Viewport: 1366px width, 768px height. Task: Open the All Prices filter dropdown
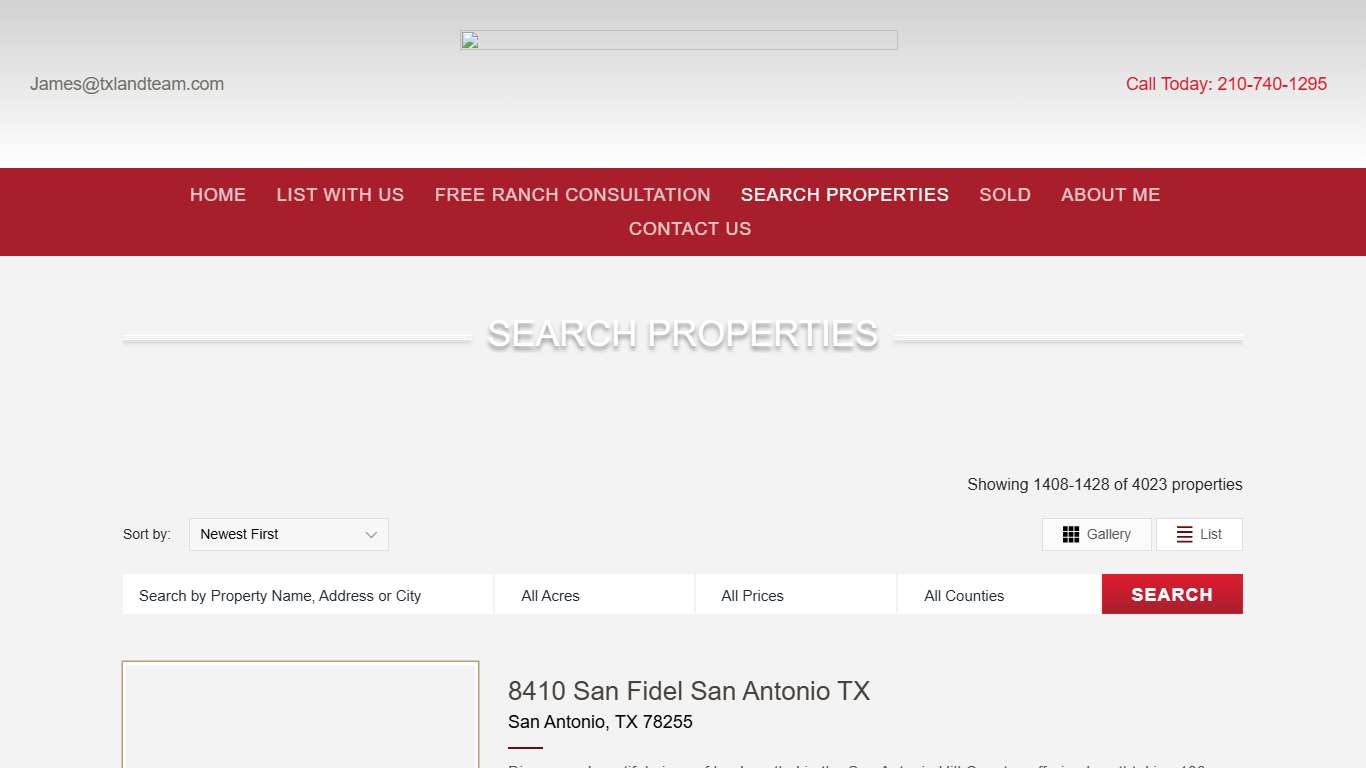(795, 594)
